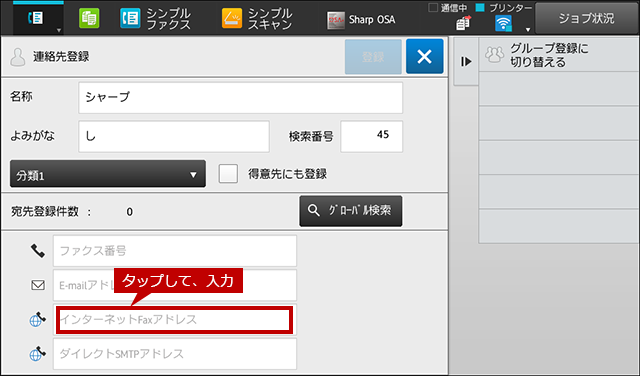The height and width of the screenshot is (376, 640).
Task: Open the シンプルファクス mode
Action: tap(156, 19)
